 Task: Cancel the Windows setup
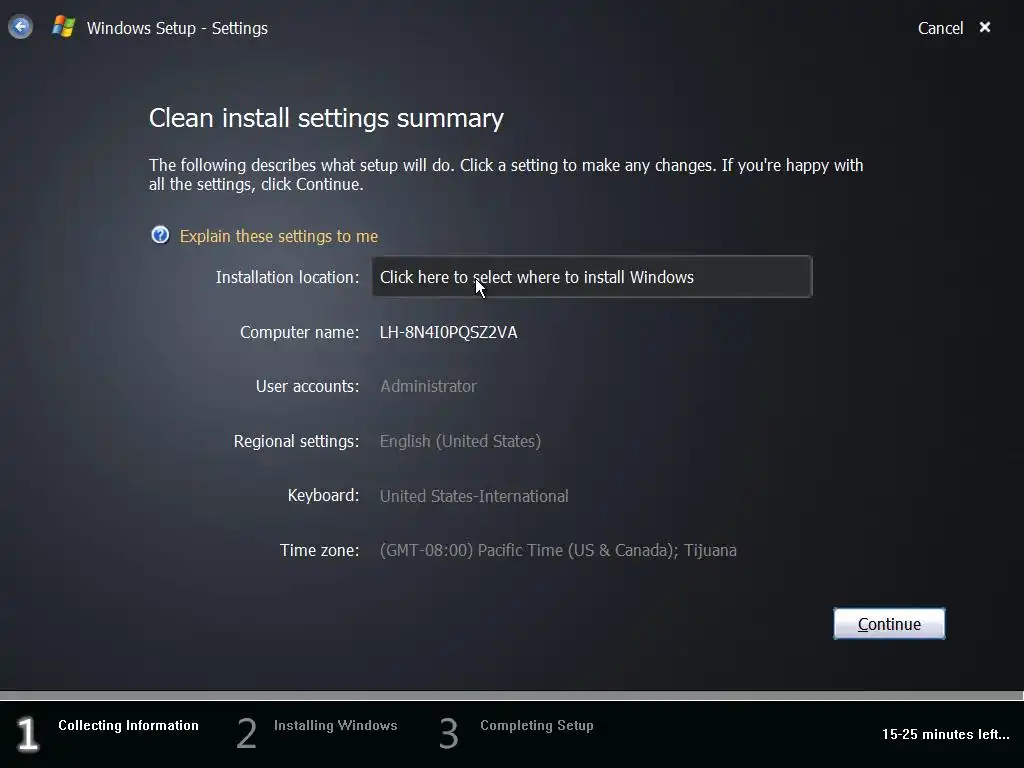[x=940, y=28]
